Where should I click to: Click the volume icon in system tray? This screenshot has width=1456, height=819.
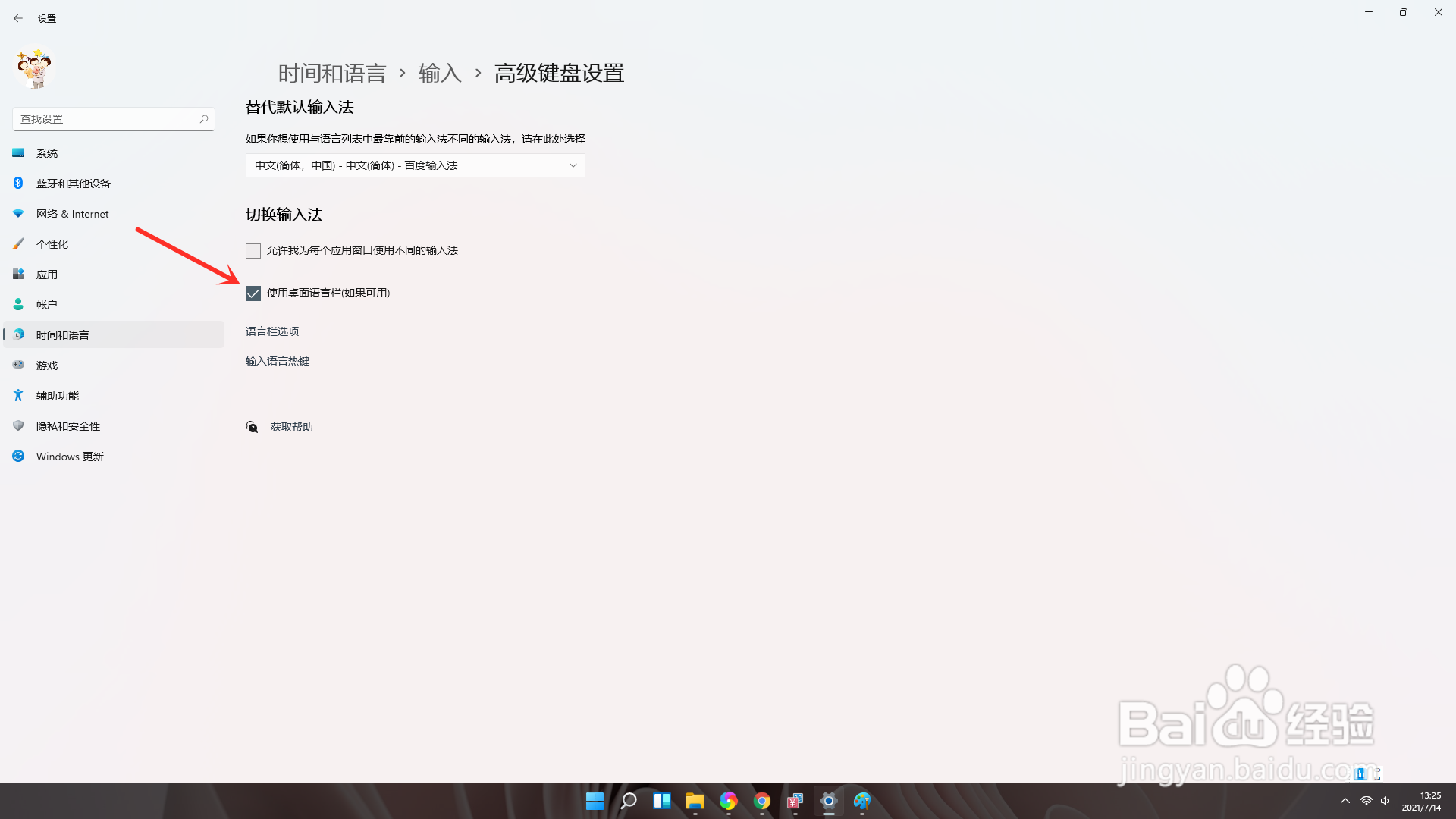[x=1385, y=801]
